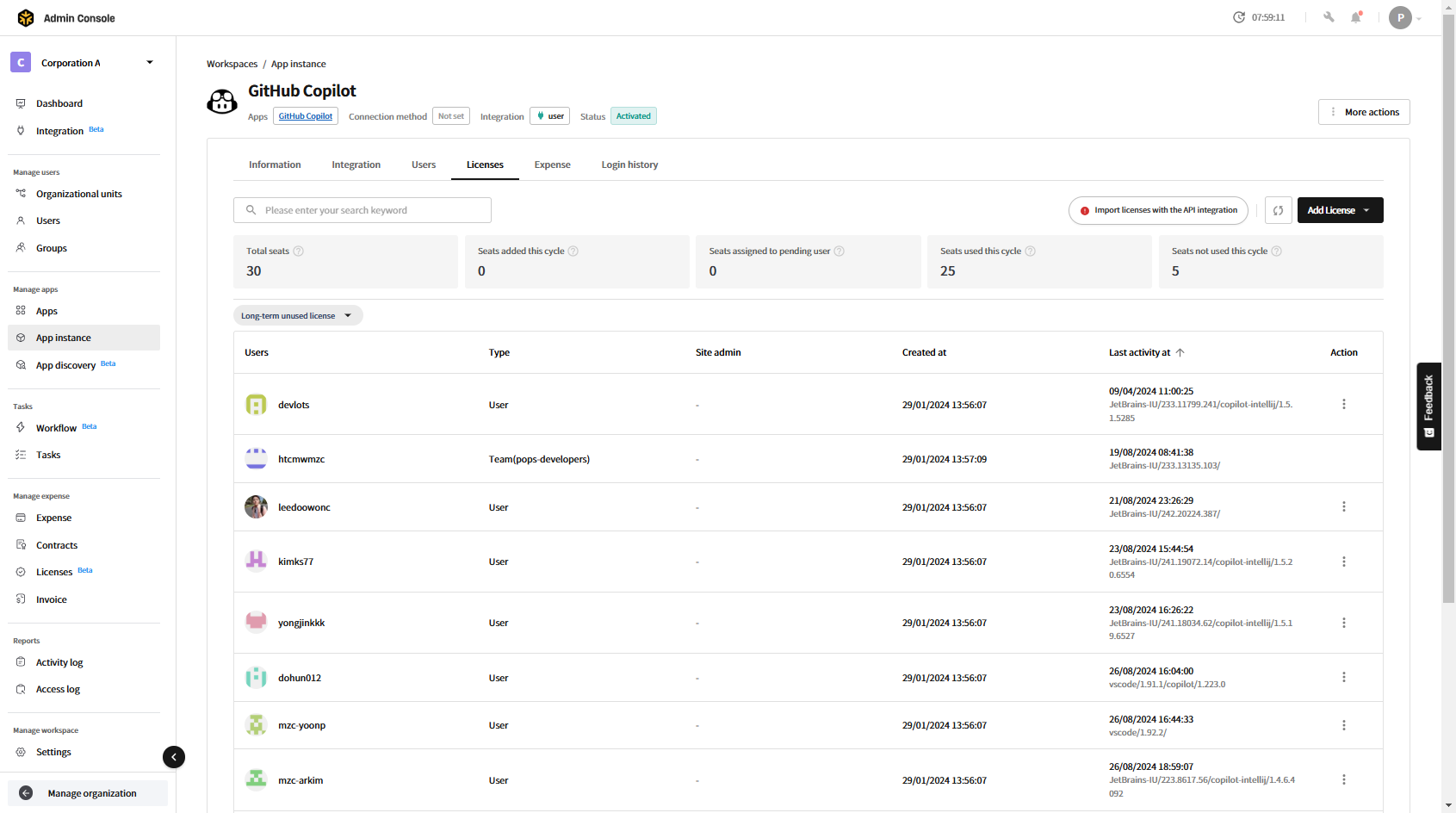The width and height of the screenshot is (1456, 813).
Task: Expand the Corporation A workspace selector
Action: [84, 63]
